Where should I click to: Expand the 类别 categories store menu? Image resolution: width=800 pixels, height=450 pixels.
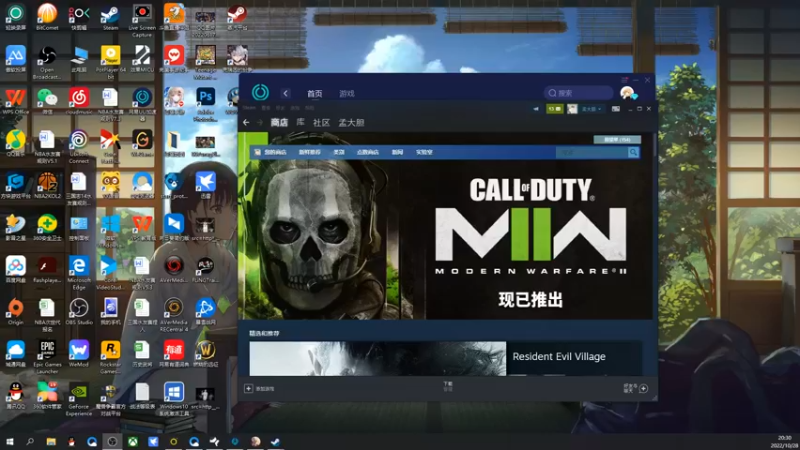click(339, 152)
